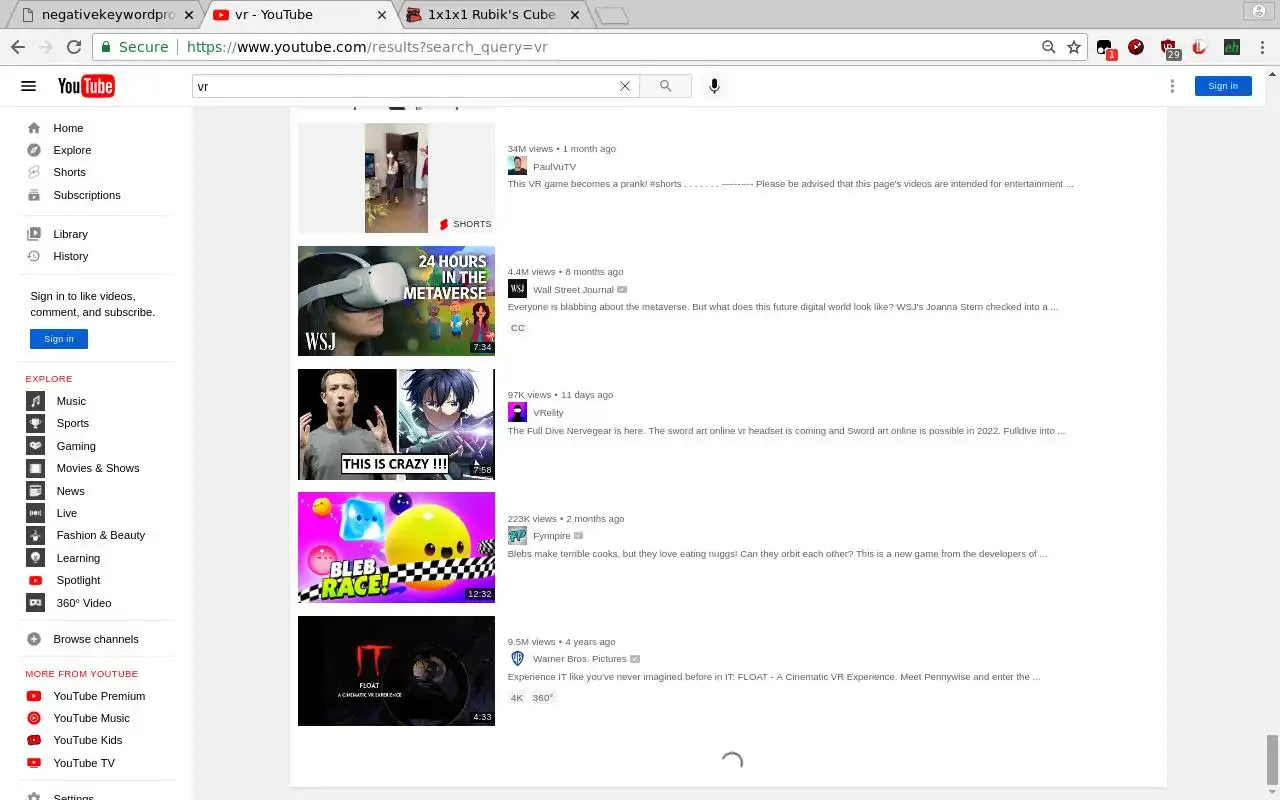The image size is (1280, 800).
Task: Click the Warner Bros. shield avatar
Action: click(x=517, y=659)
